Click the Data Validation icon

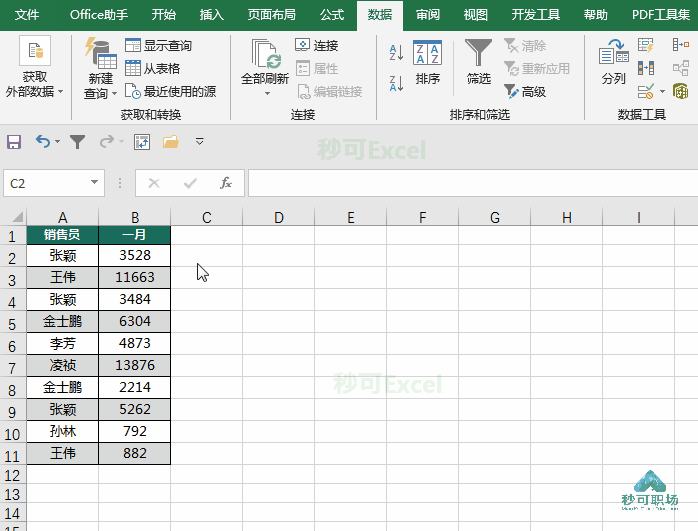(645, 92)
